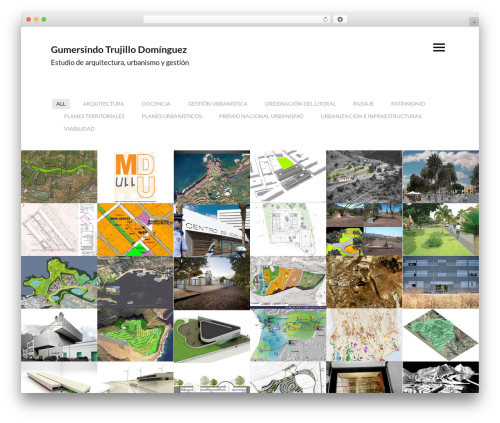500x423 pixels.
Task: Open orange zoning plan thumbnail
Action: click(x=135, y=230)
